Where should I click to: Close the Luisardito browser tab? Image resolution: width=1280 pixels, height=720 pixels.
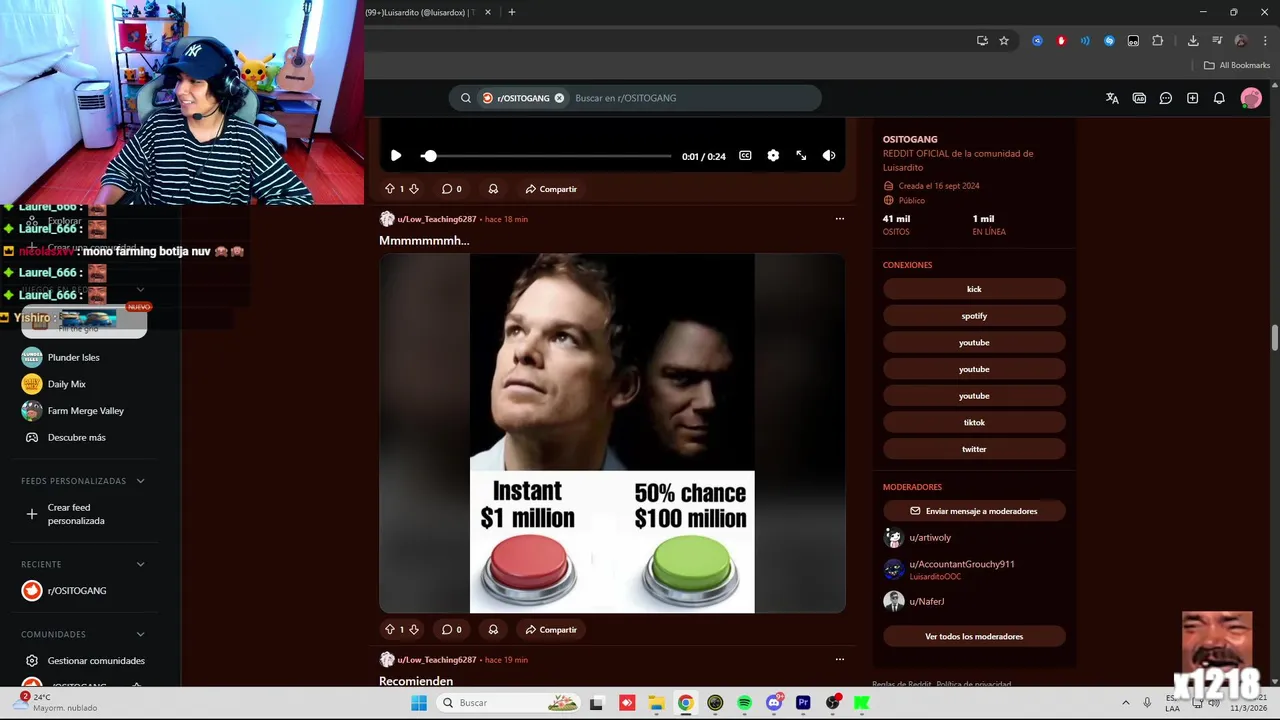click(x=488, y=12)
